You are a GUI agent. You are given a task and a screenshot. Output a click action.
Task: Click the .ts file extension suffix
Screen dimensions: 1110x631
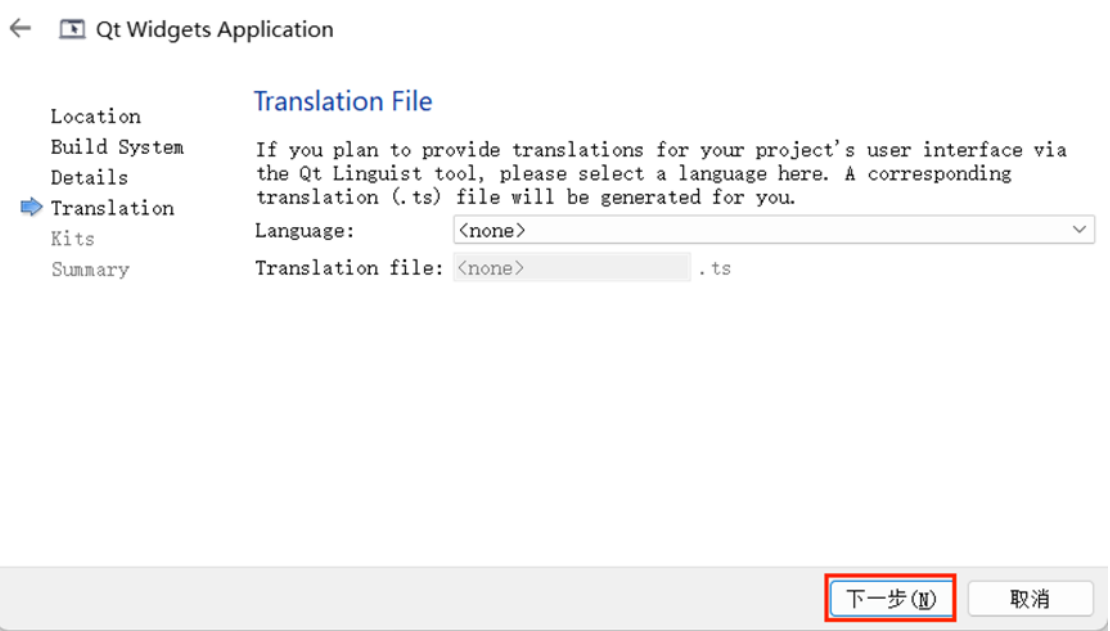coord(714,268)
